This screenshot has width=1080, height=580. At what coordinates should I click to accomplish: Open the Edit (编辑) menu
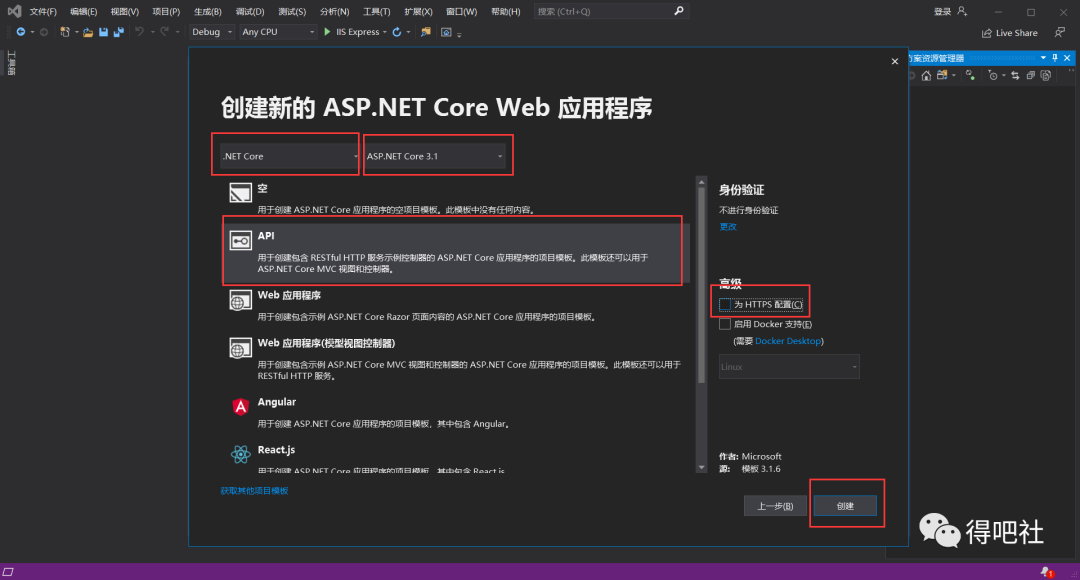pos(83,12)
